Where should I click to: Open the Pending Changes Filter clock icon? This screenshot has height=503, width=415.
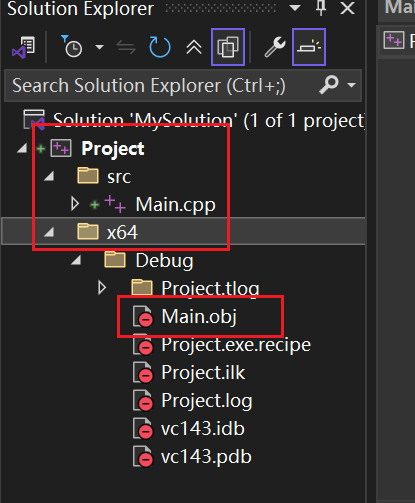tap(72, 47)
